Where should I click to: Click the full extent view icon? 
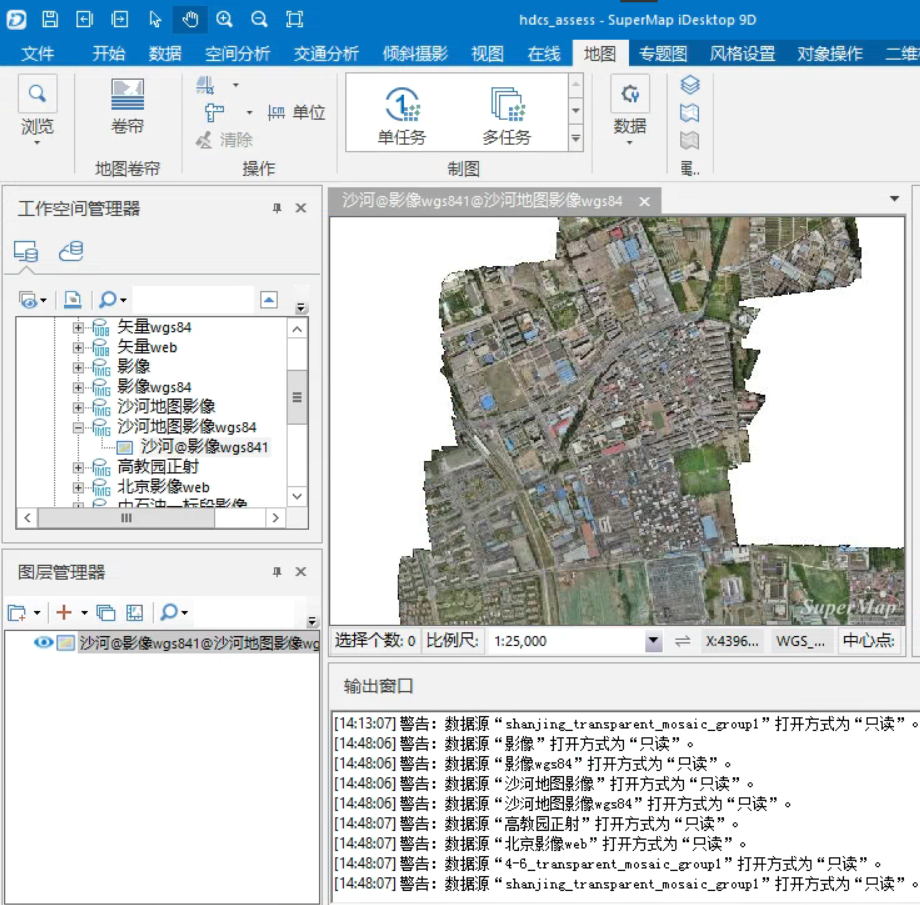pos(295,19)
